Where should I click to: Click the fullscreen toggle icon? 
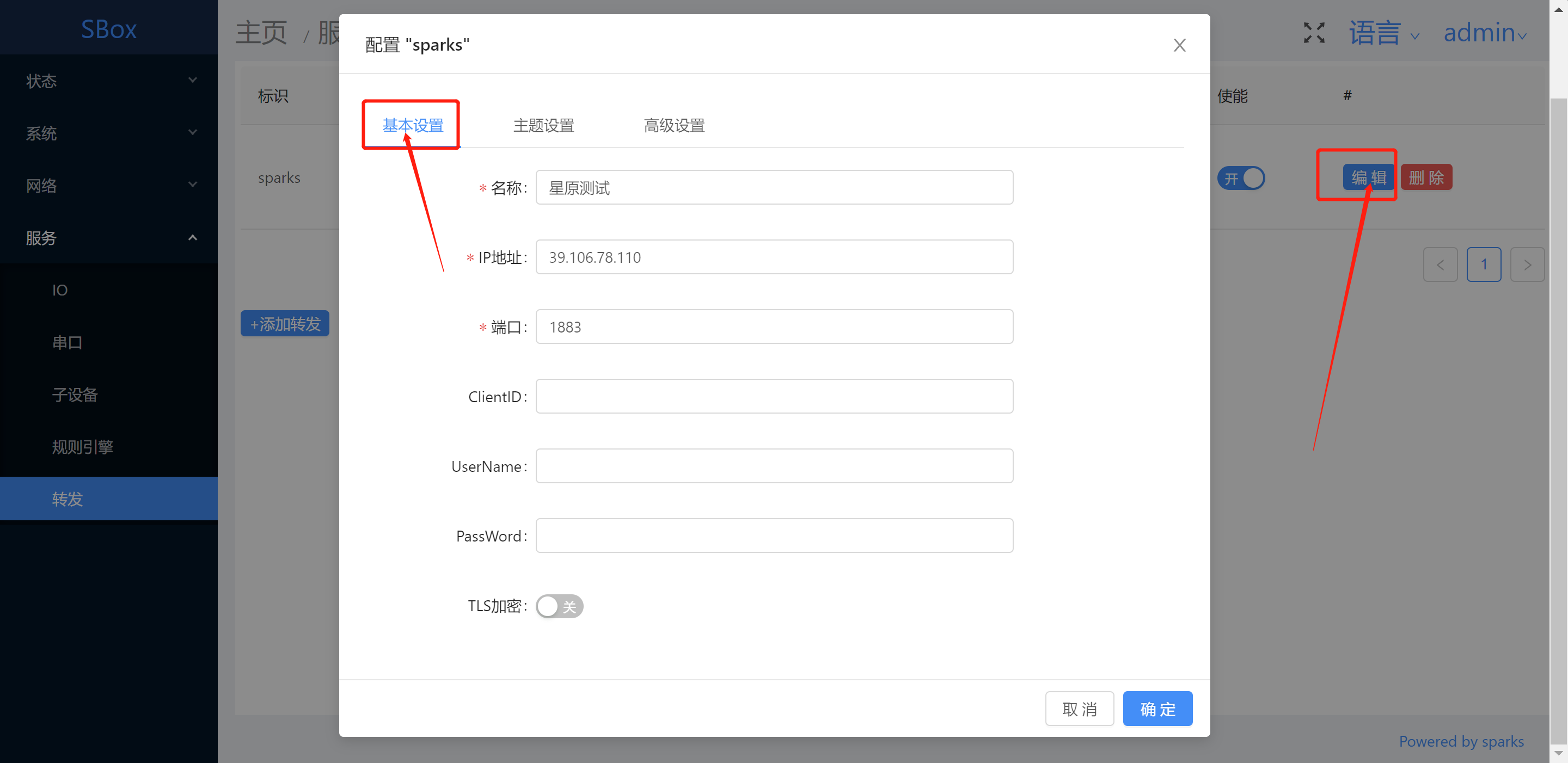tap(1314, 33)
